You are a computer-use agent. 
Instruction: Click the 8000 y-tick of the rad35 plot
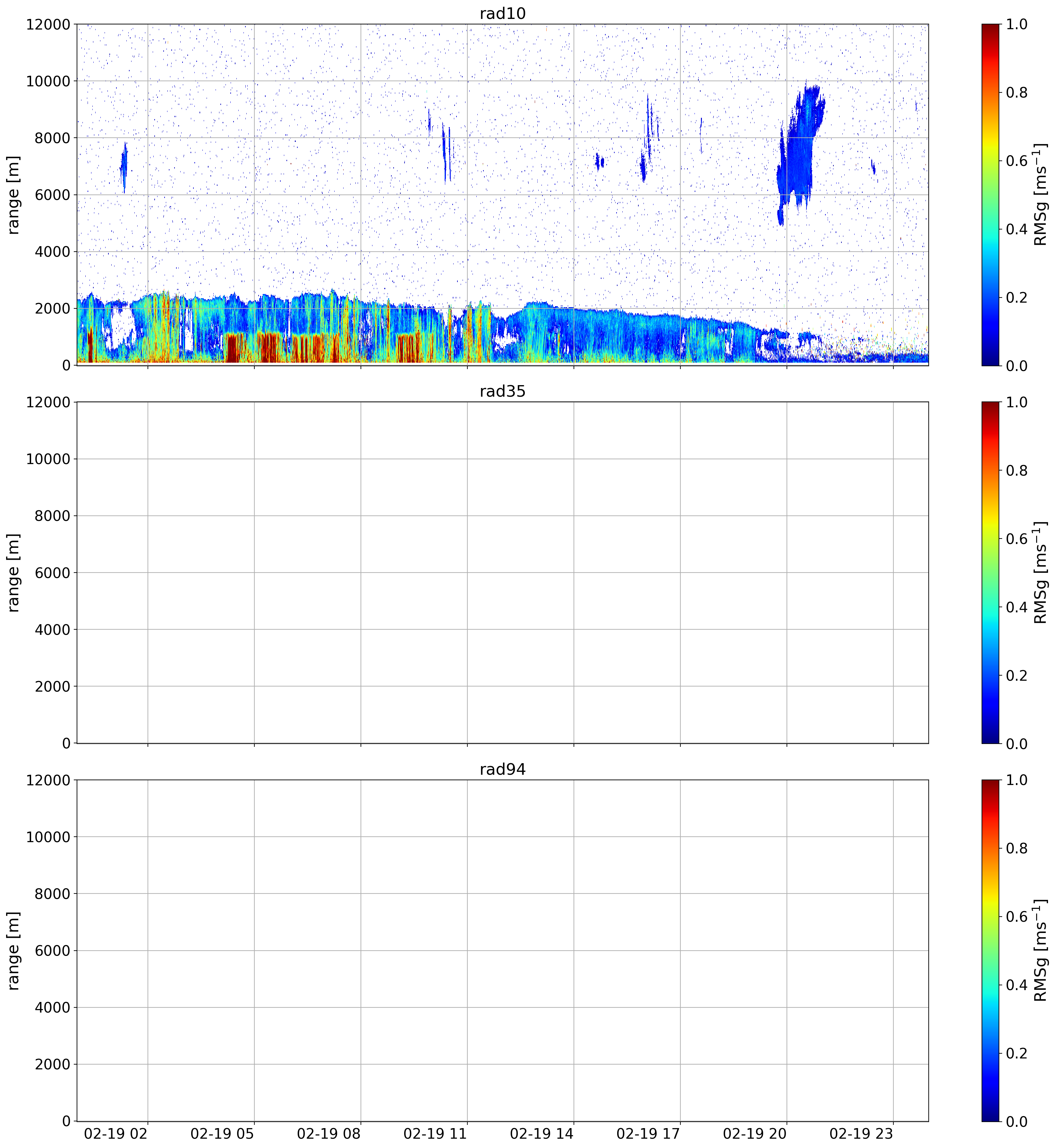pos(53,516)
